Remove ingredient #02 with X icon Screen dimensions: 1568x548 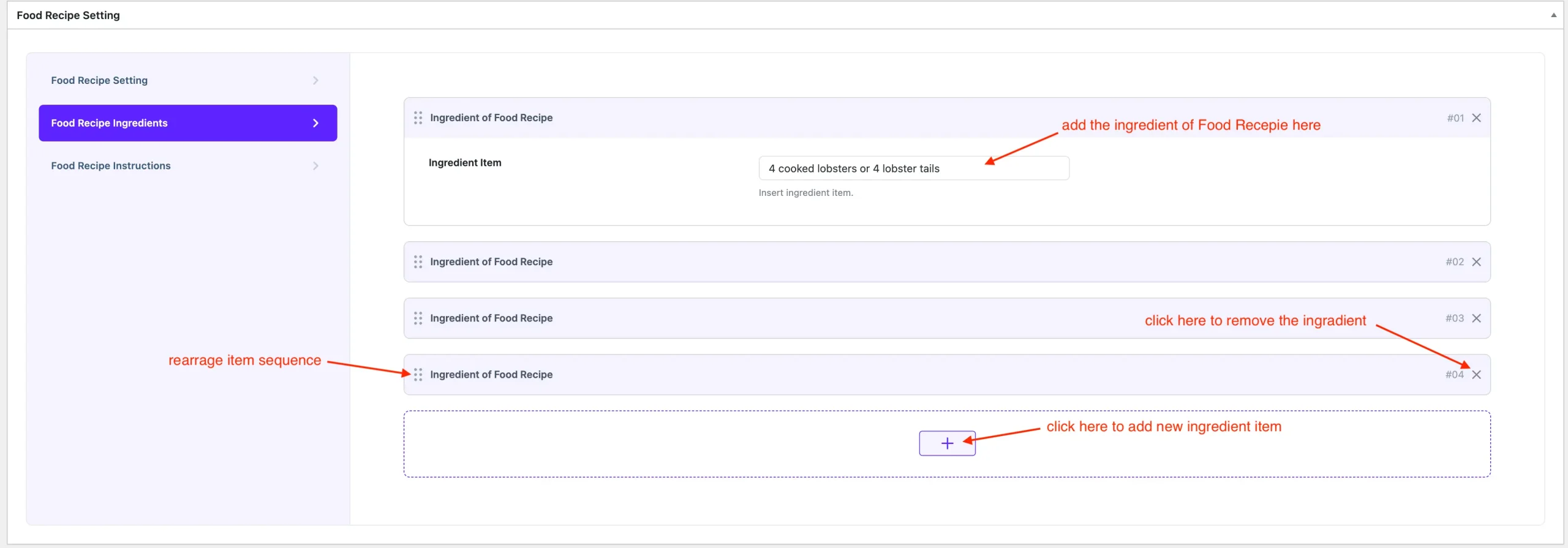point(1476,262)
